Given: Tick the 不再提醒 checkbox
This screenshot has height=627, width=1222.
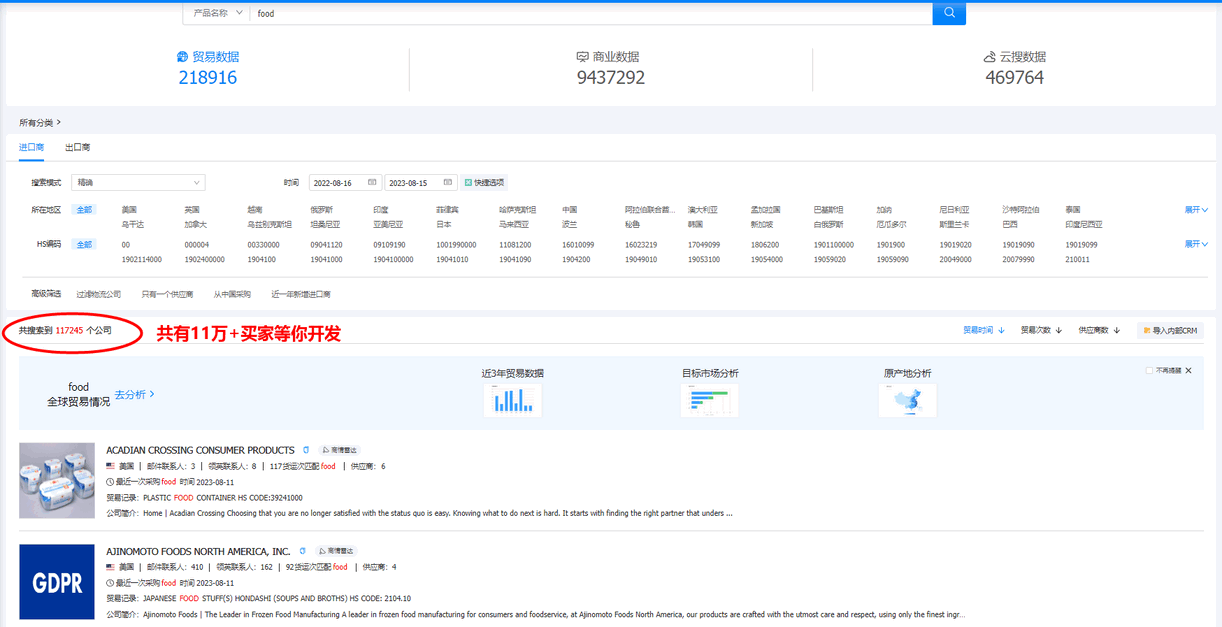Looking at the screenshot, I should (x=1149, y=371).
